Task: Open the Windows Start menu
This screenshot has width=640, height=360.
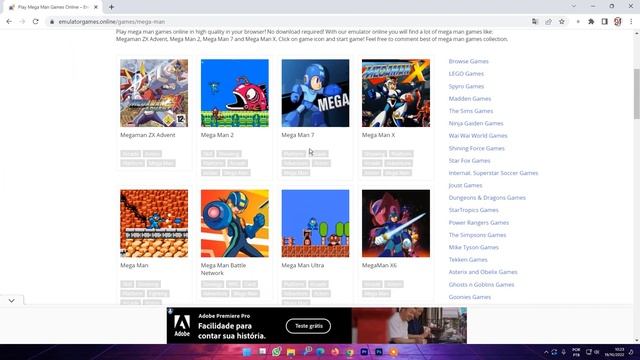Action: click(247, 352)
